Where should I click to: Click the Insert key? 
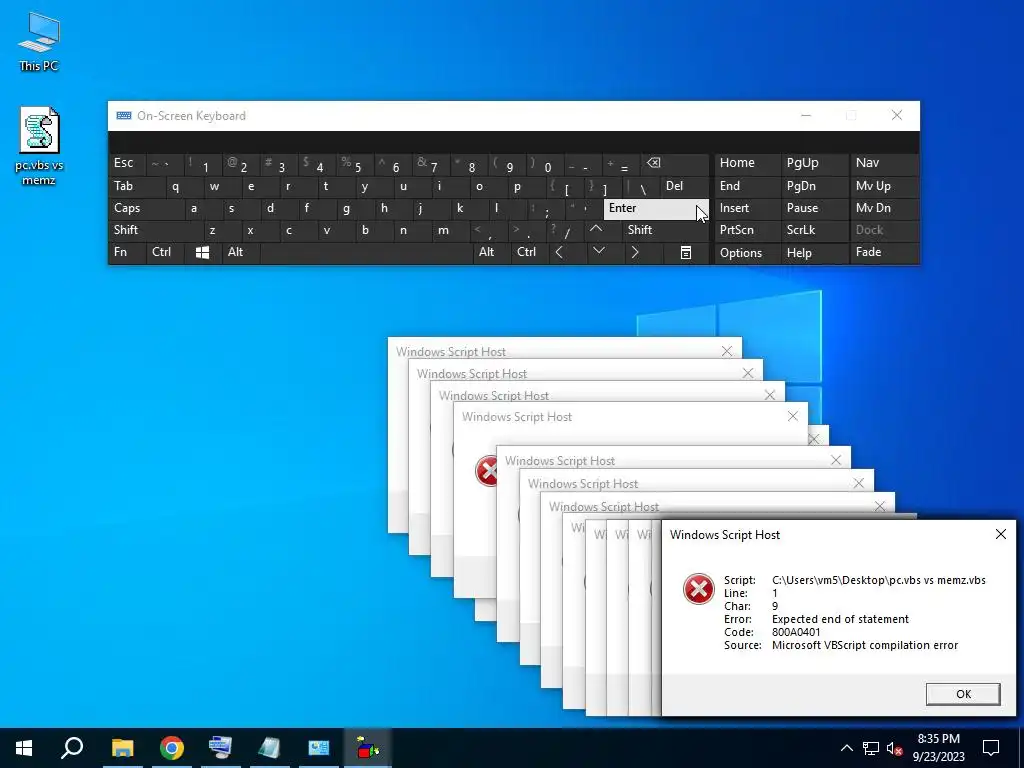coord(747,208)
